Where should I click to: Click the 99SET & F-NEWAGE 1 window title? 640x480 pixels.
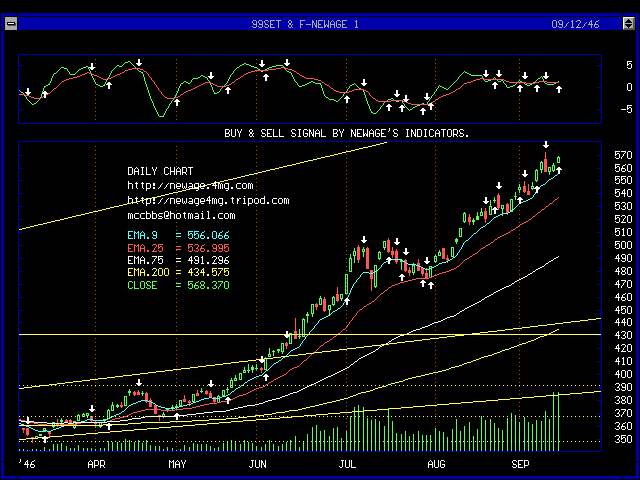click(x=305, y=24)
